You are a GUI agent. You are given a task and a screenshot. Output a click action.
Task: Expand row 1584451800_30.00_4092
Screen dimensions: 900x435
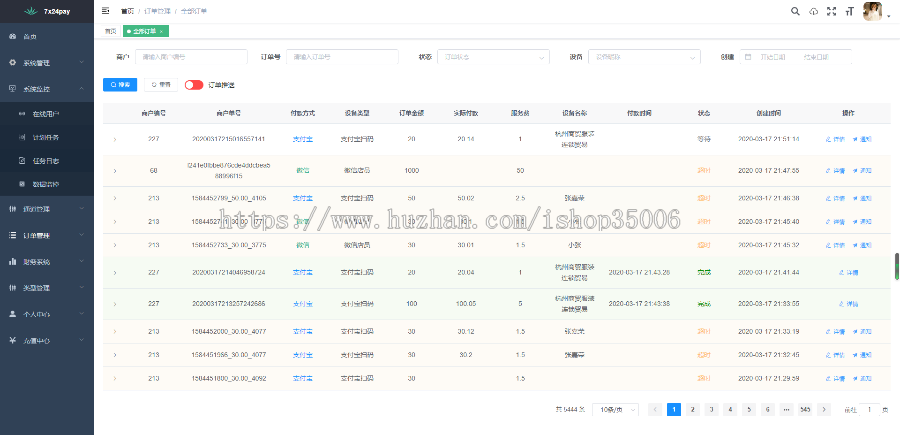[115, 378]
